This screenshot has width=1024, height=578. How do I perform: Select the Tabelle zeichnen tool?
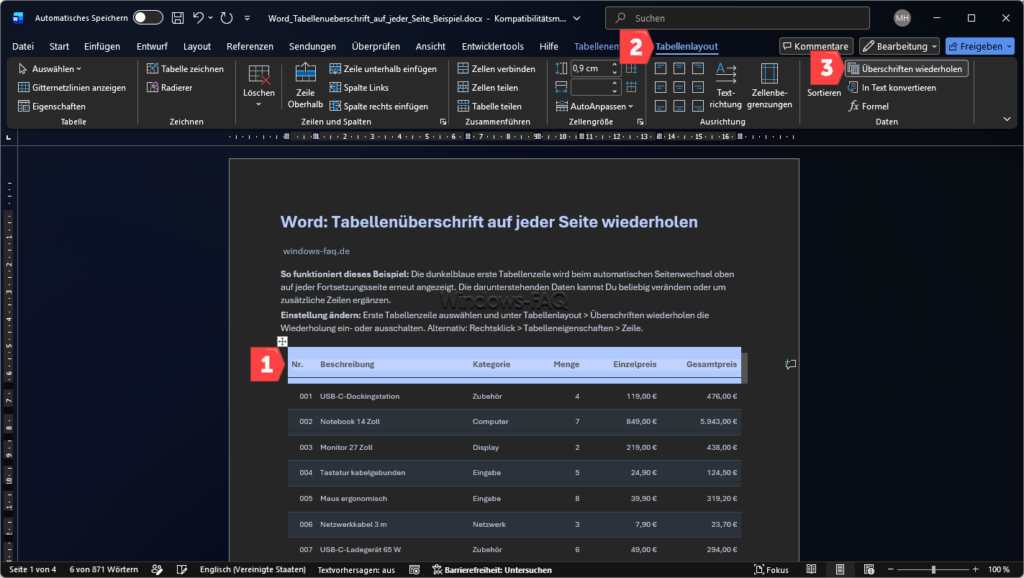coord(185,69)
